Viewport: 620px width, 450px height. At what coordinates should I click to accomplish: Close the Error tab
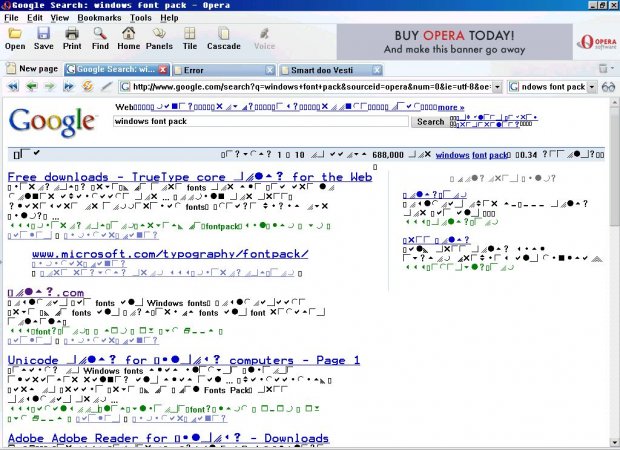(x=270, y=70)
